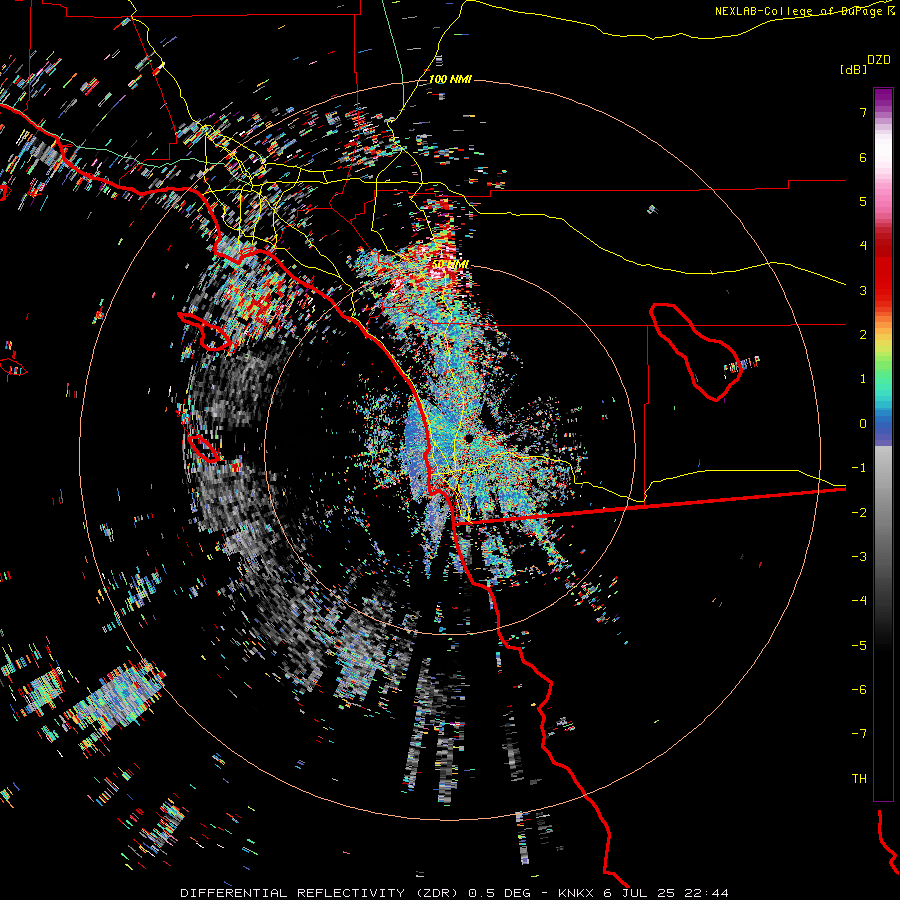Click the ZDR color scale bar
Screen dimensions: 900x900
pyautogui.click(x=883, y=444)
